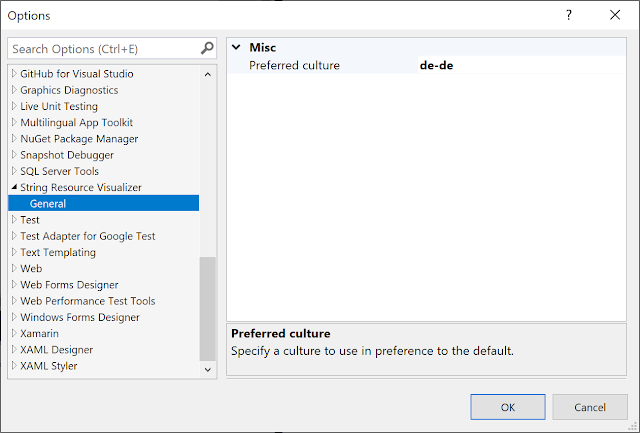Open the help question mark button
Screen dimensions: 640x433
point(569,15)
